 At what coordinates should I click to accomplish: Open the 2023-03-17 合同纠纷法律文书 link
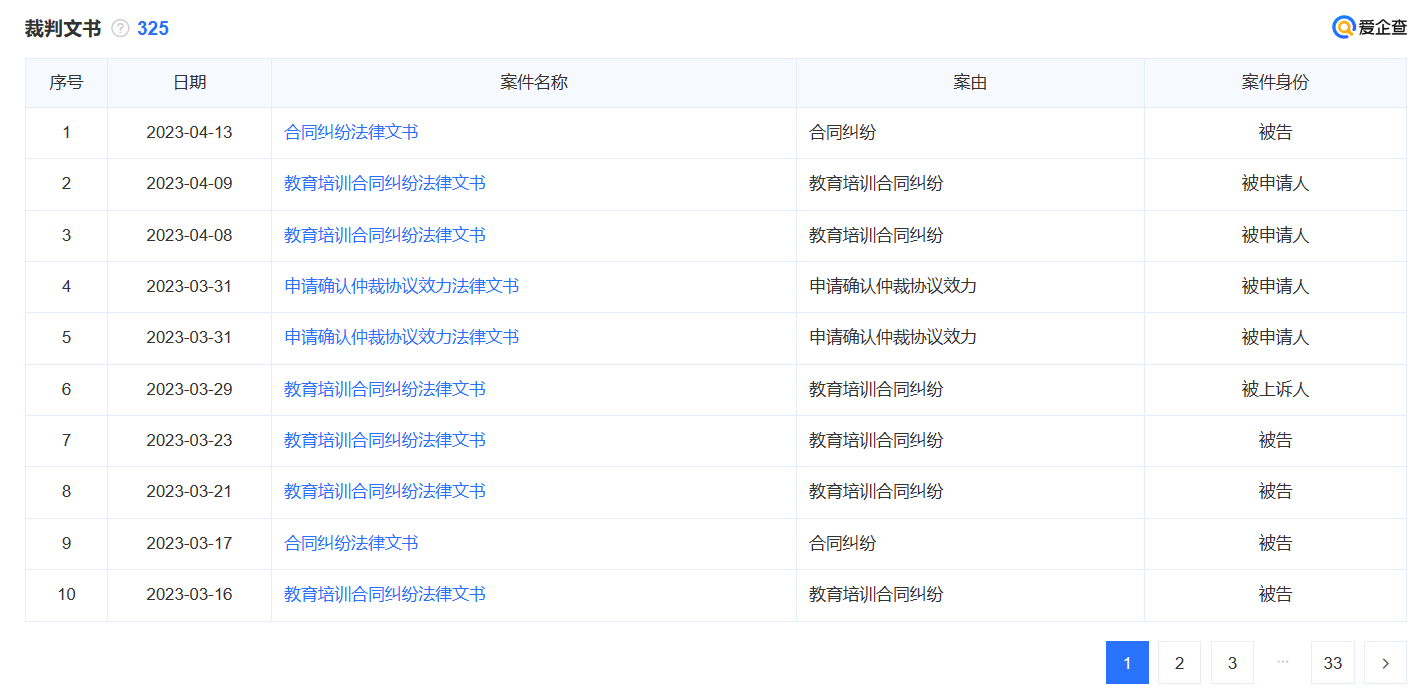click(x=351, y=543)
